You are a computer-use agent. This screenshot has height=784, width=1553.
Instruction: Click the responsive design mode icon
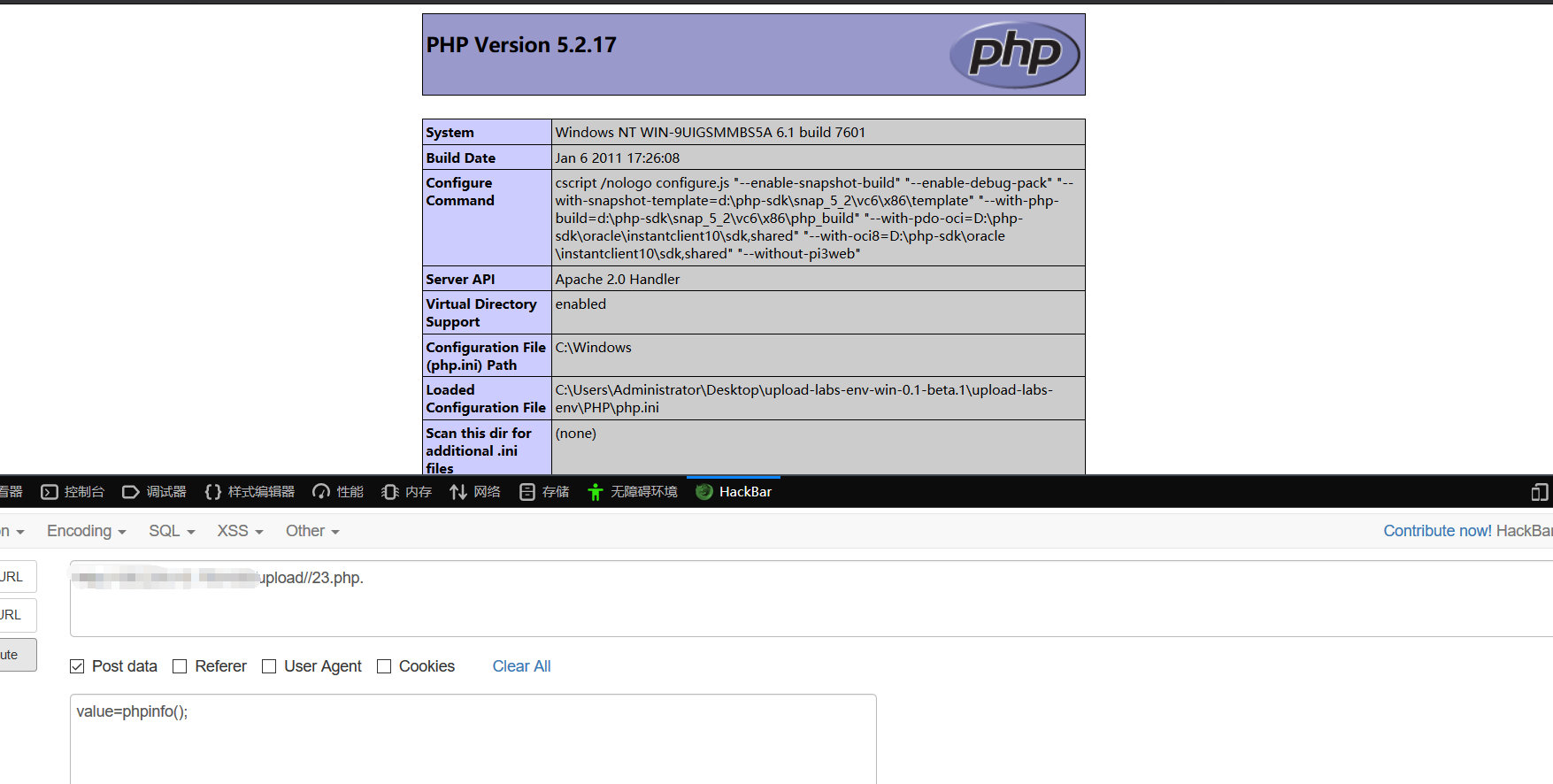tap(1540, 492)
